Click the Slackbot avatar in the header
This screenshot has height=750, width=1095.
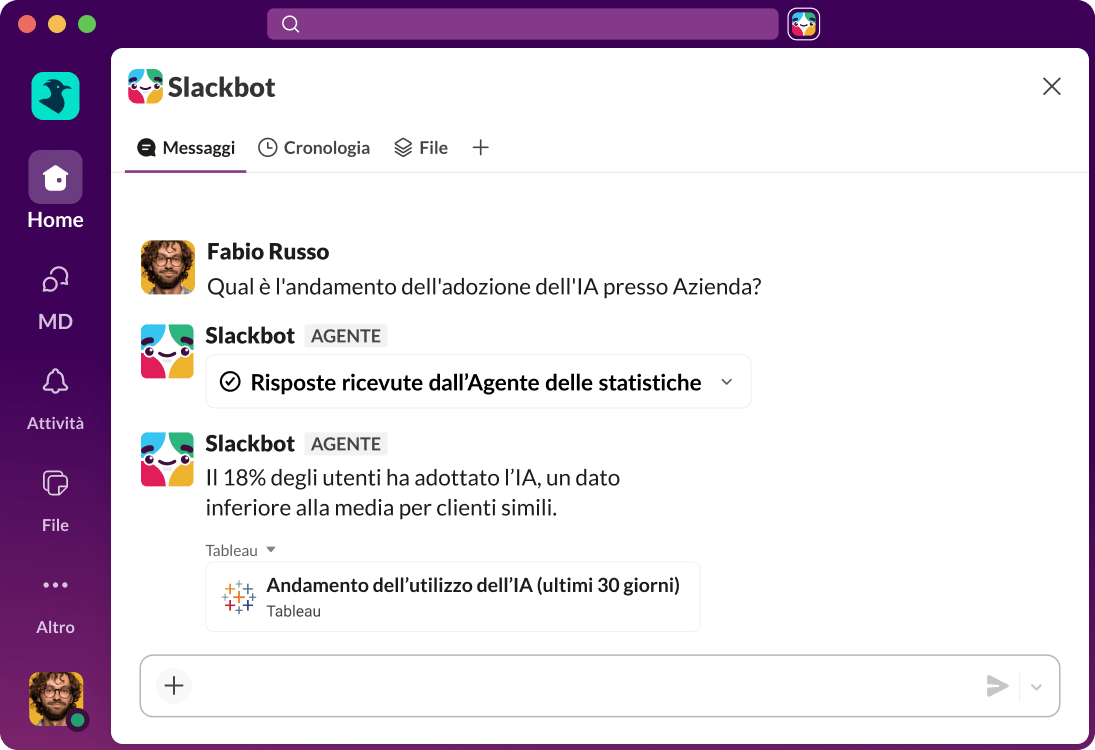(146, 87)
